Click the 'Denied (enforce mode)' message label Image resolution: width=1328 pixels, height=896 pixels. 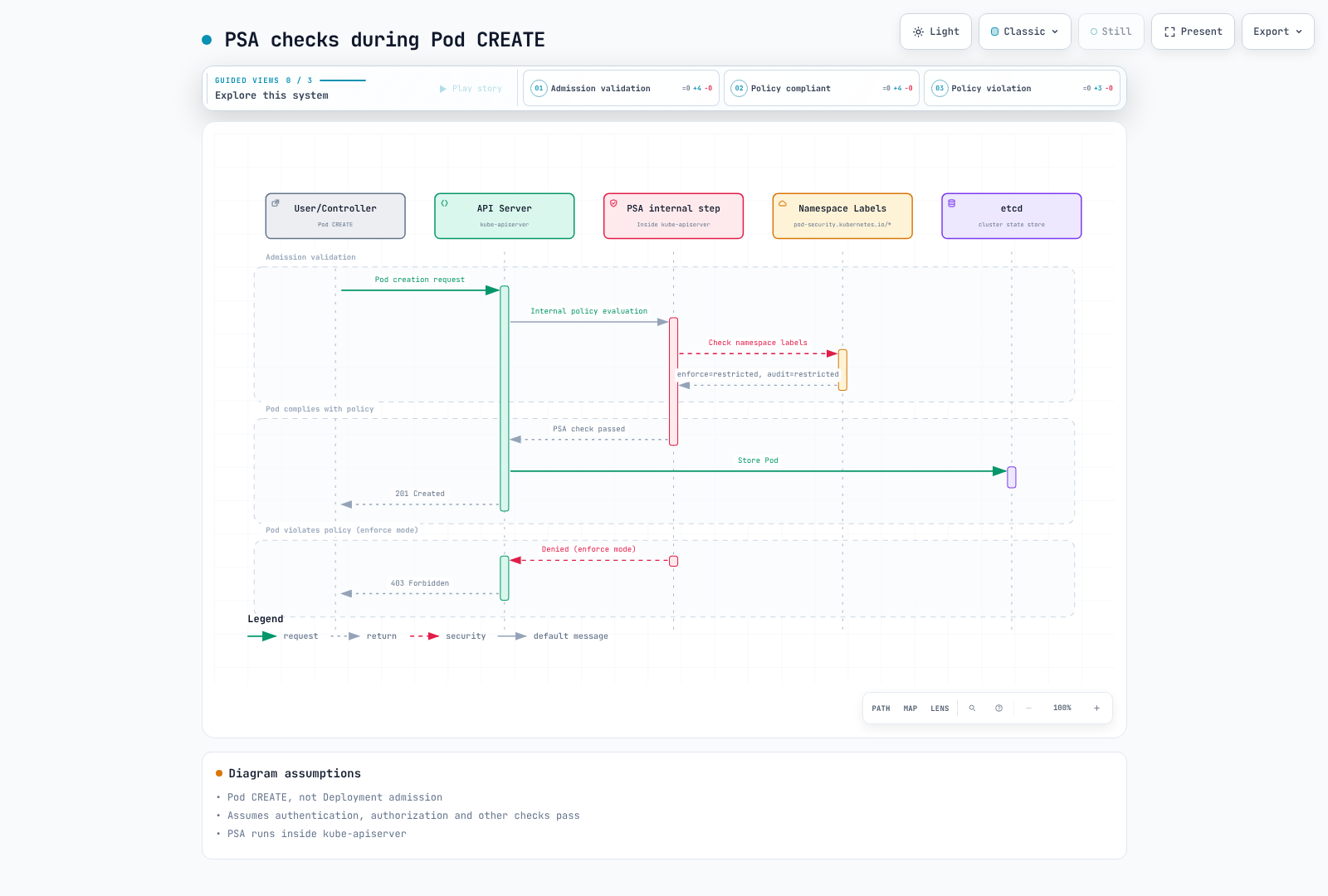click(589, 549)
